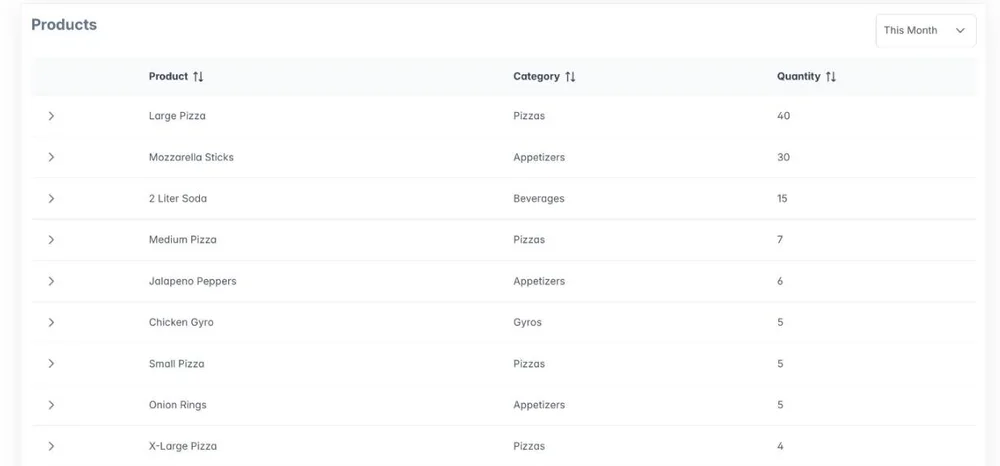The image size is (1000, 466).
Task: Click Pizzas category in X-Large Pizza row
Action: (529, 446)
